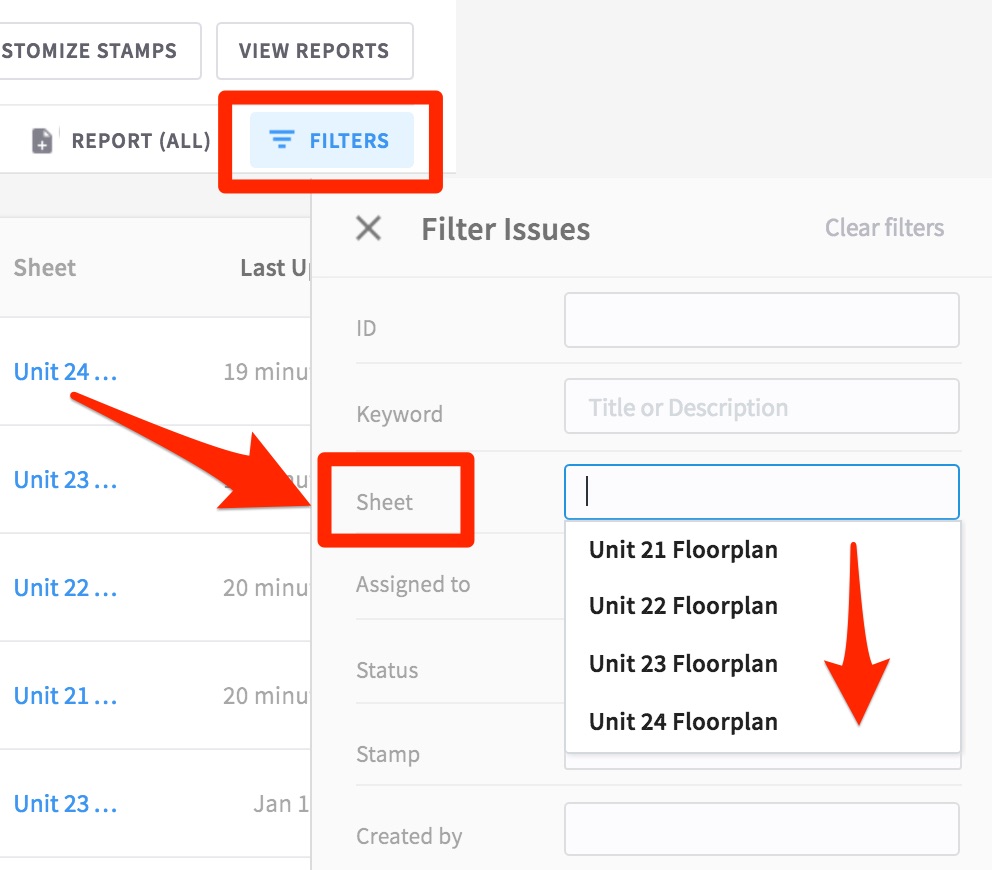Open the Unit 23 link dated Jan
This screenshot has height=870, width=992.
click(x=65, y=804)
